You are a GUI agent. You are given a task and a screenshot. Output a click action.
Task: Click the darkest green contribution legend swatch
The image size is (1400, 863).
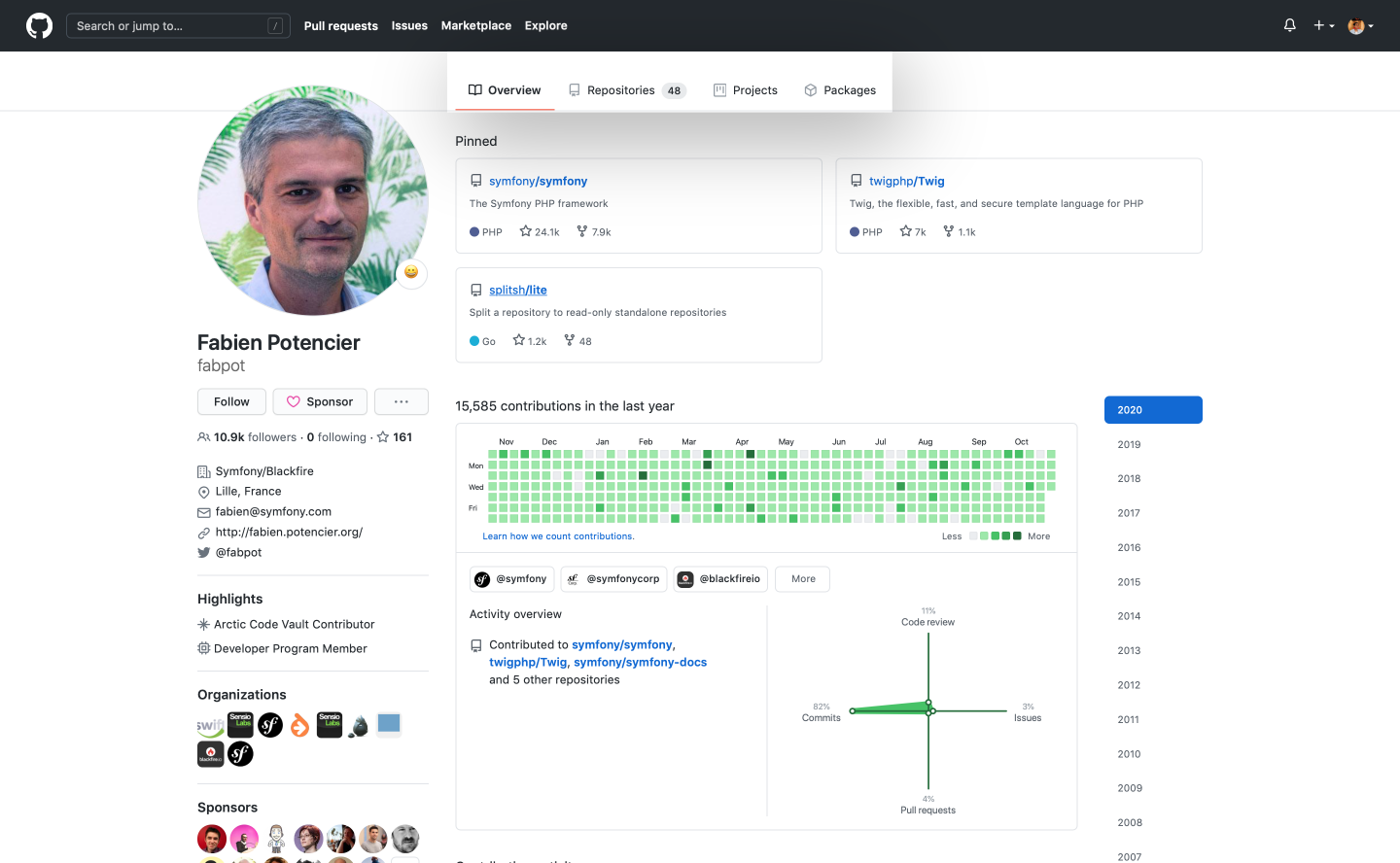click(1017, 535)
